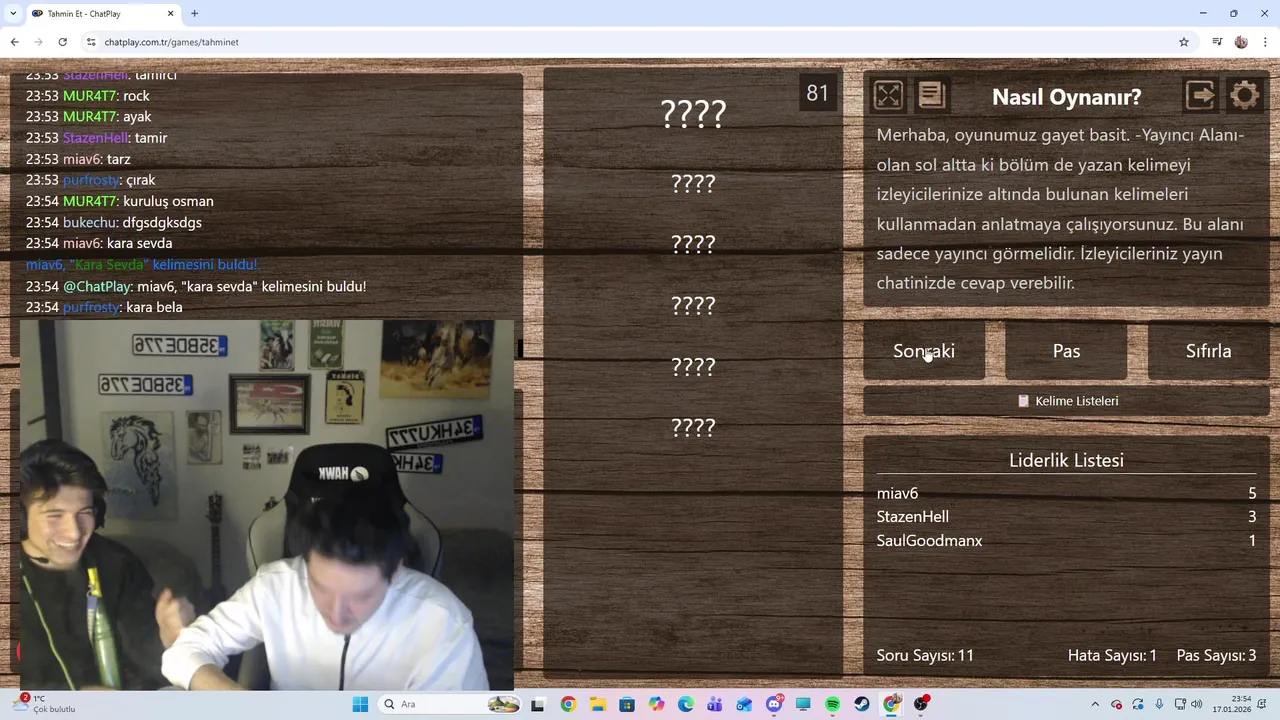Open volume control in system tray

pyautogui.click(x=1197, y=704)
